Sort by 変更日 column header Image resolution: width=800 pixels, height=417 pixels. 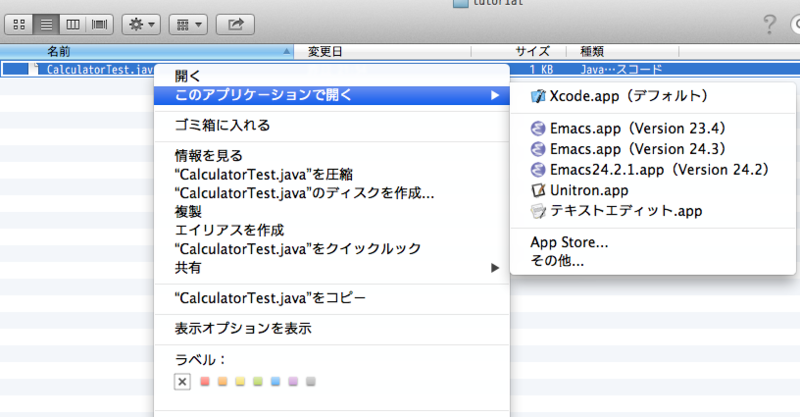click(x=382, y=52)
